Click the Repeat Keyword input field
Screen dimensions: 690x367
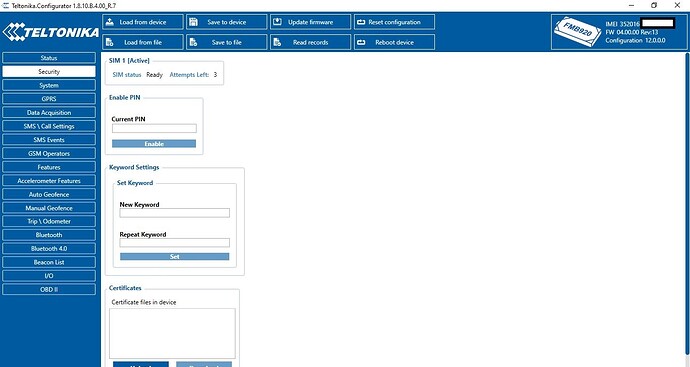pos(175,243)
